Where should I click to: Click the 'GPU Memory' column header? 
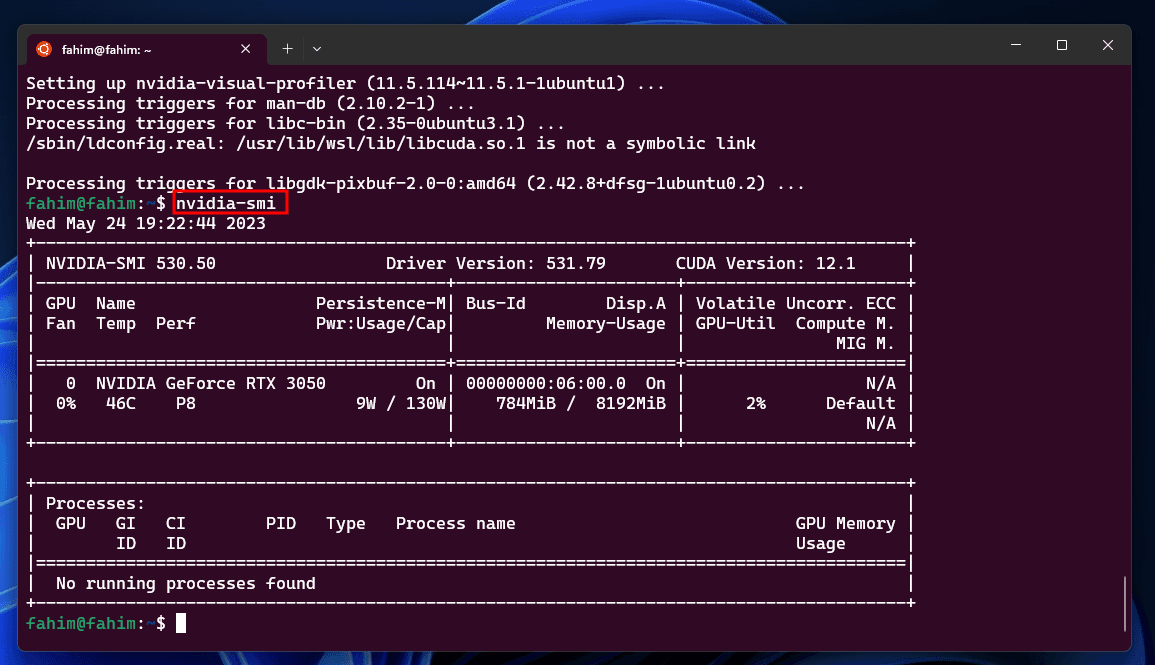click(x=846, y=524)
